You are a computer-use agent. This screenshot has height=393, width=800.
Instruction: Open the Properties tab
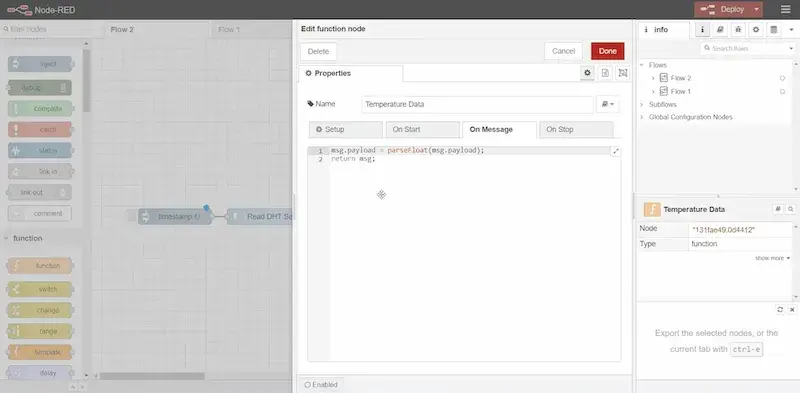(351, 73)
